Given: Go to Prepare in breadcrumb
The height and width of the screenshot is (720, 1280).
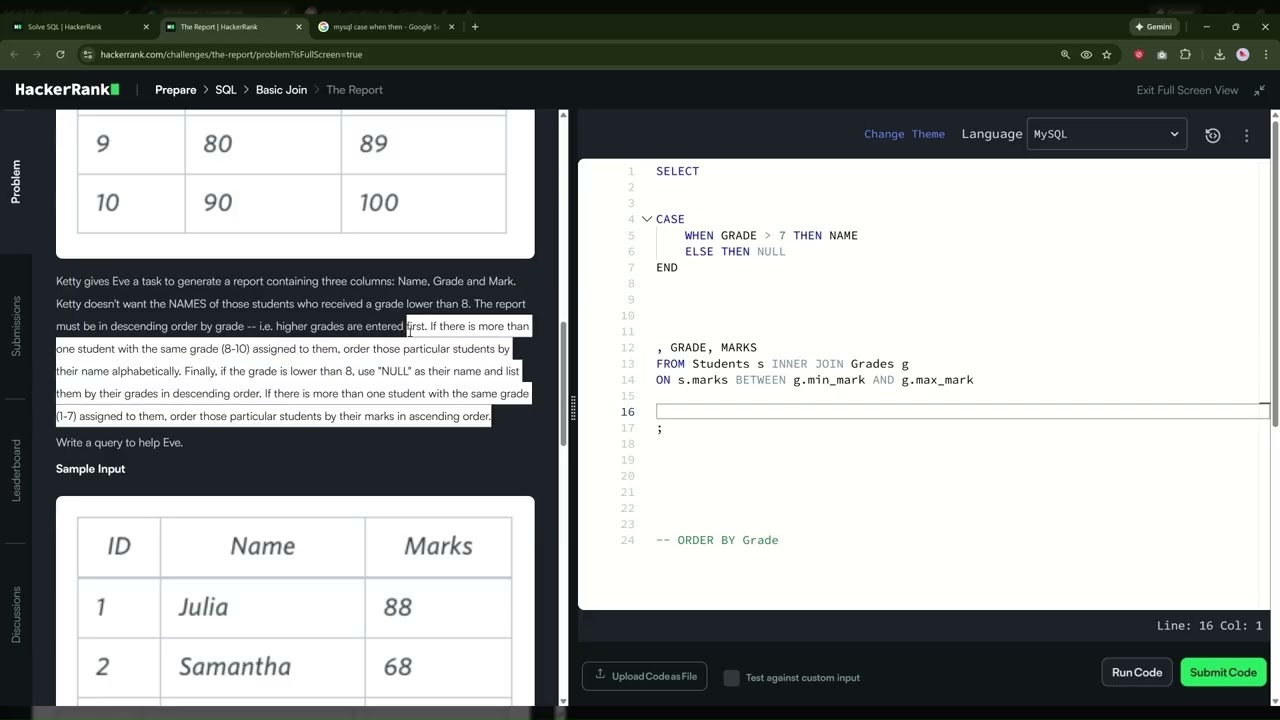Looking at the screenshot, I should pyautogui.click(x=175, y=90).
